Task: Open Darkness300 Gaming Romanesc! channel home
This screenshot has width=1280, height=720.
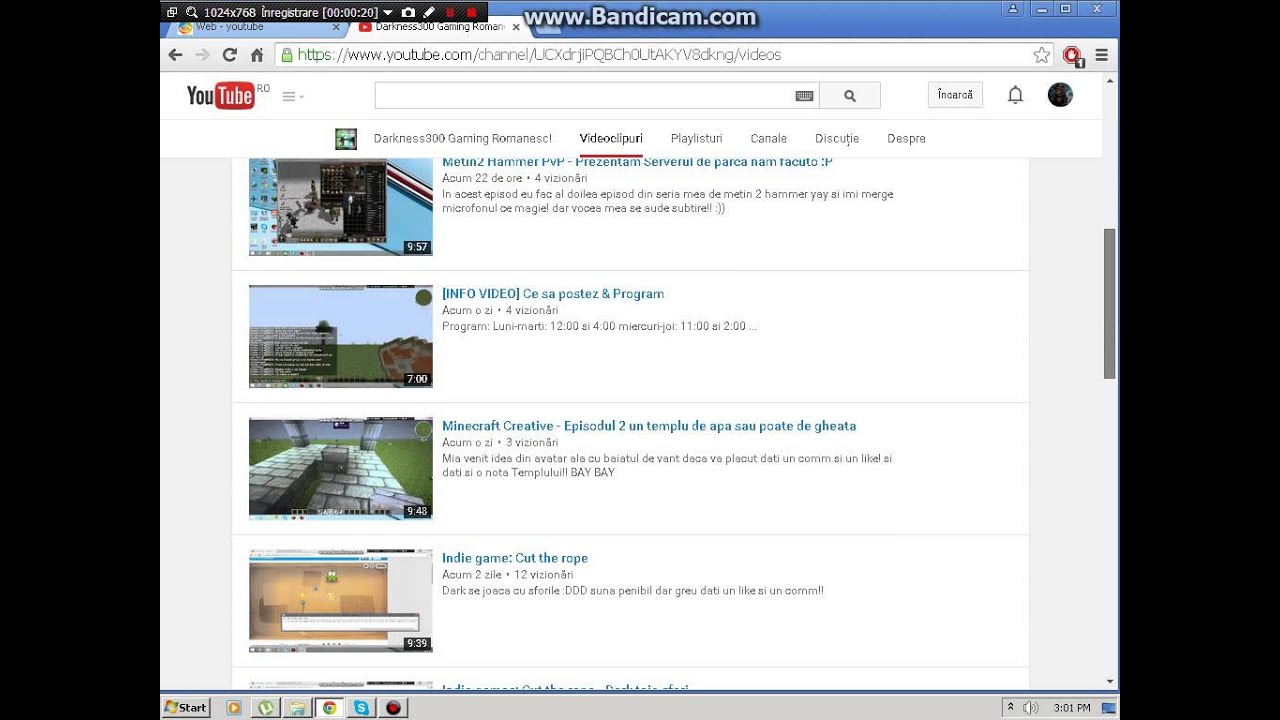Action: pos(462,139)
